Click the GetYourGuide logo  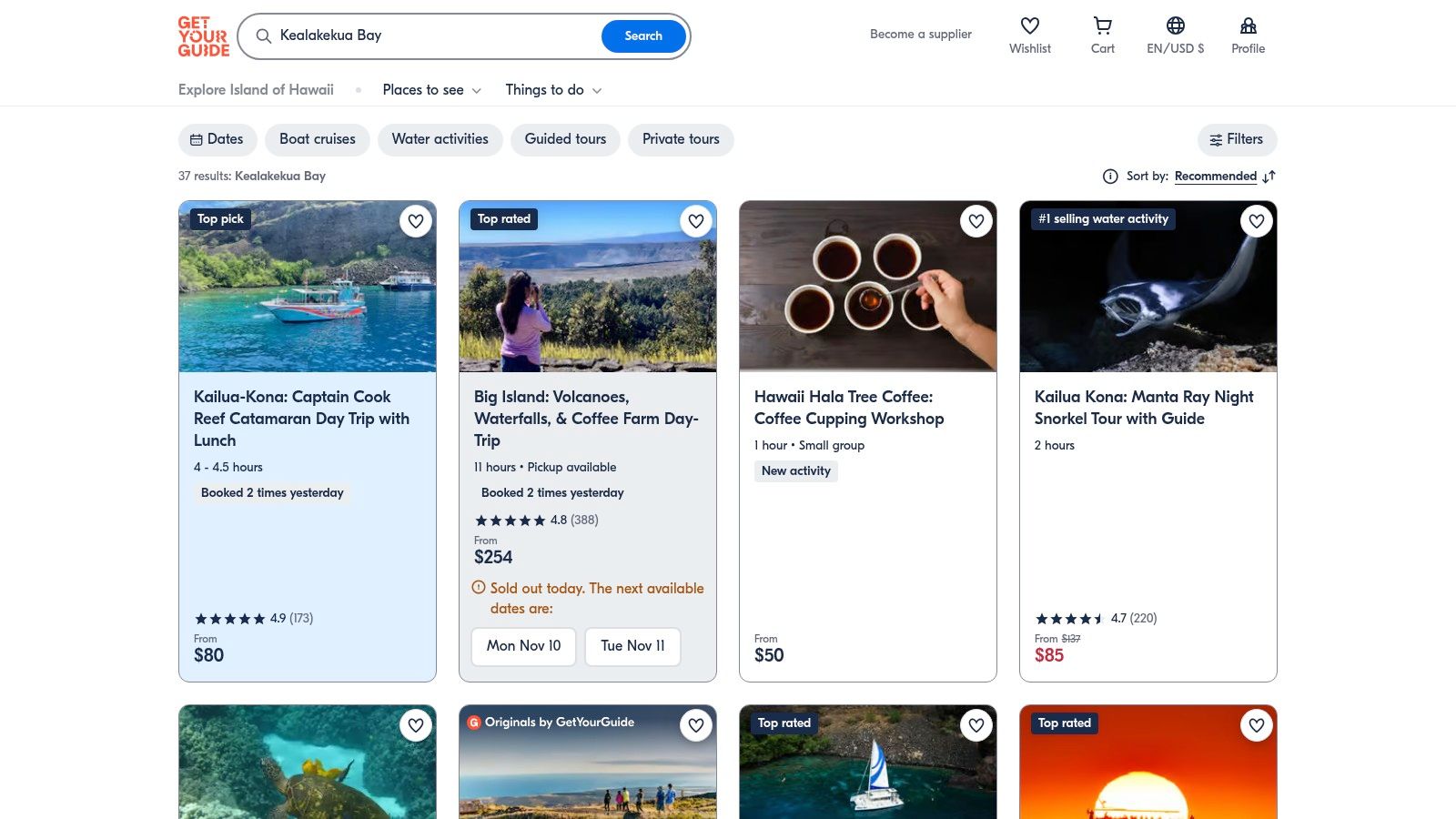(204, 36)
